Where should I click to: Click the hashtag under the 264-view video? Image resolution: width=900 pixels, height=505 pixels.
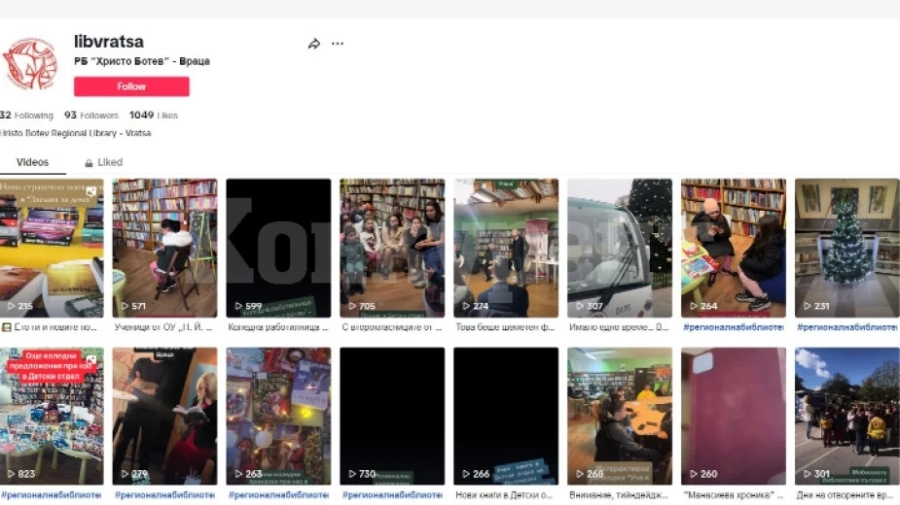(733, 327)
